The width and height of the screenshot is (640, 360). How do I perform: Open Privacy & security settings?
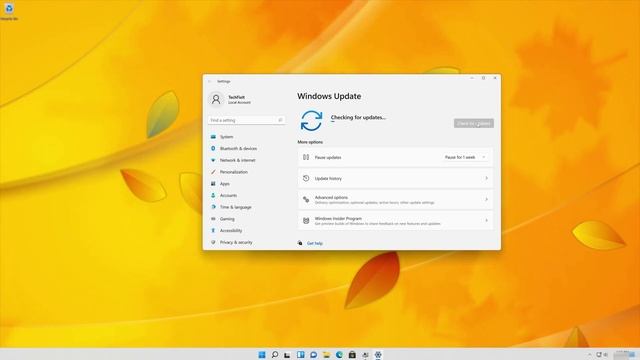[x=236, y=242]
